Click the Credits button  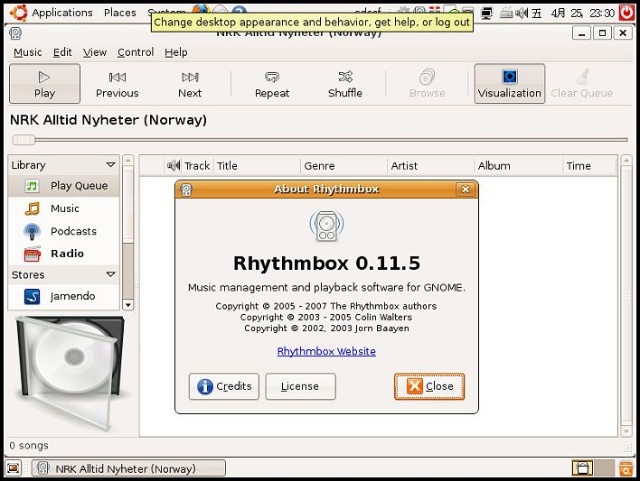(x=224, y=386)
